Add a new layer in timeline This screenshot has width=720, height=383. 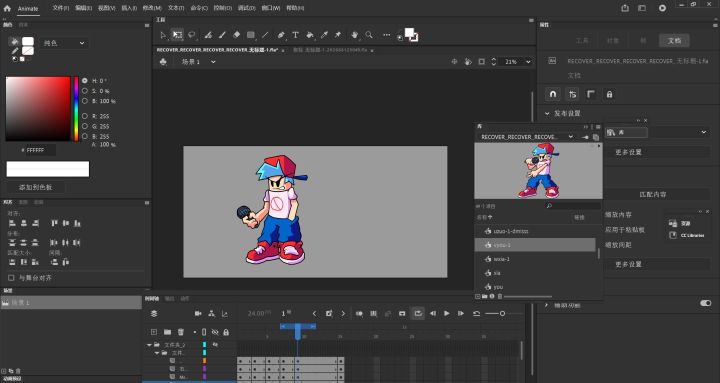click(x=154, y=332)
